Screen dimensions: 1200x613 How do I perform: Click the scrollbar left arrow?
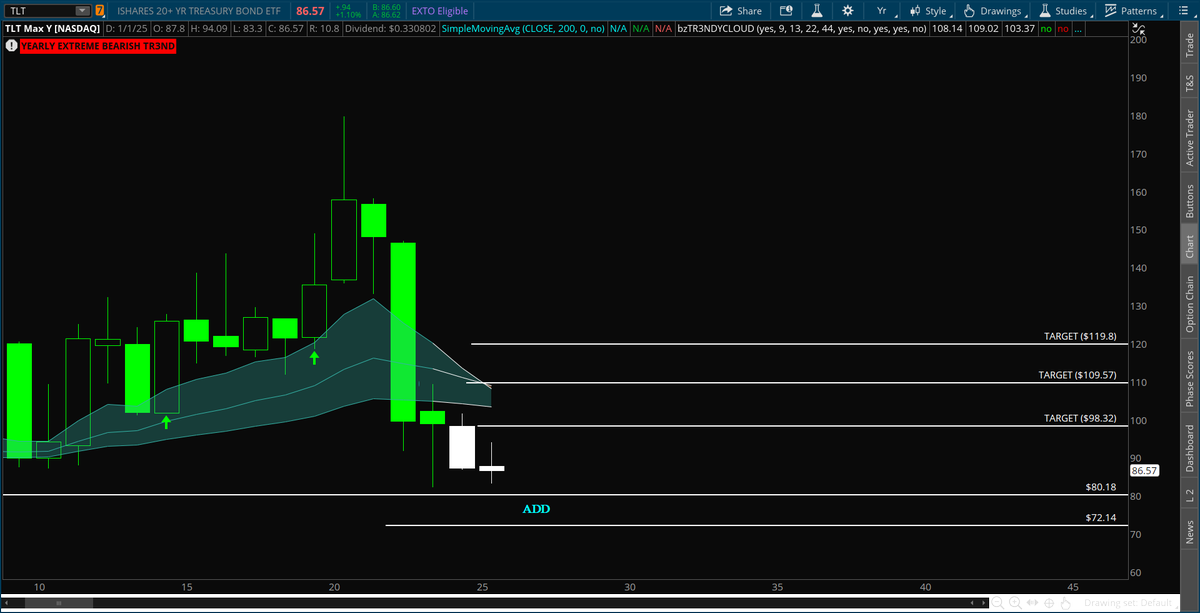(x=6, y=603)
